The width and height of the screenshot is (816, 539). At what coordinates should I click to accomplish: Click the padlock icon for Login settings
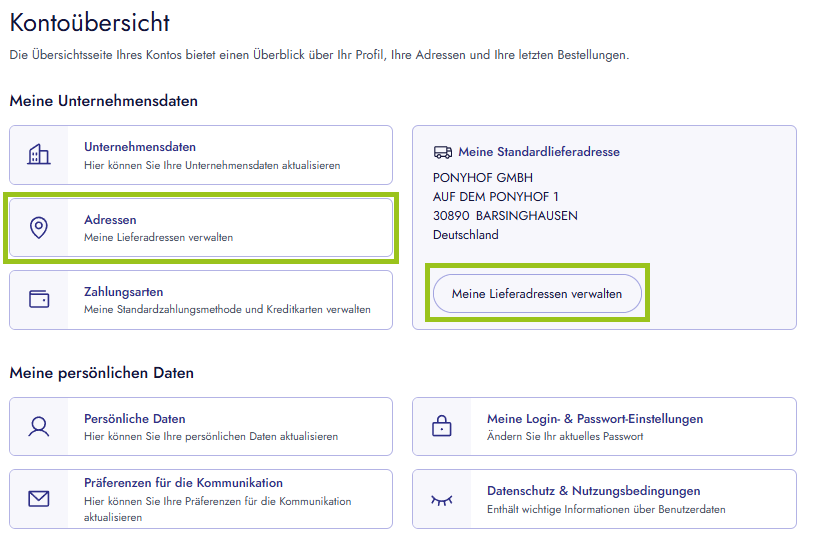[x=442, y=426]
